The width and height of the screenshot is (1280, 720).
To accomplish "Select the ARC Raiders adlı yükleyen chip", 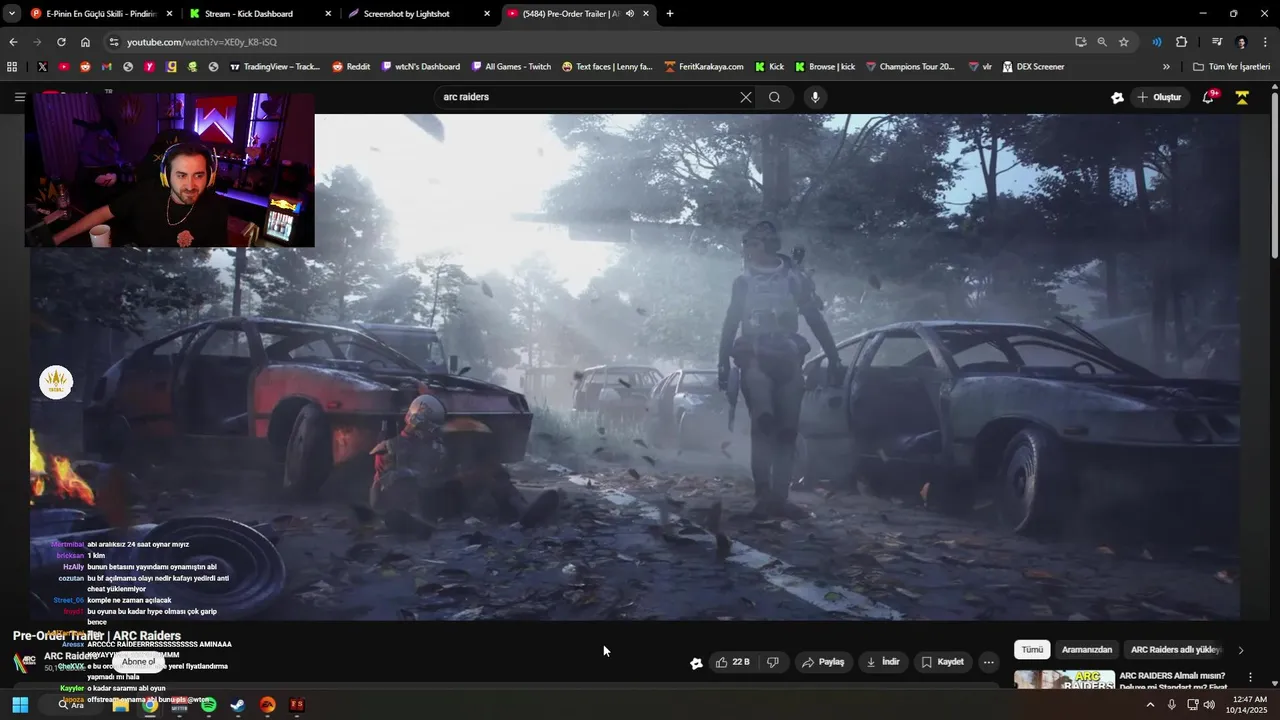I will click(x=1176, y=650).
